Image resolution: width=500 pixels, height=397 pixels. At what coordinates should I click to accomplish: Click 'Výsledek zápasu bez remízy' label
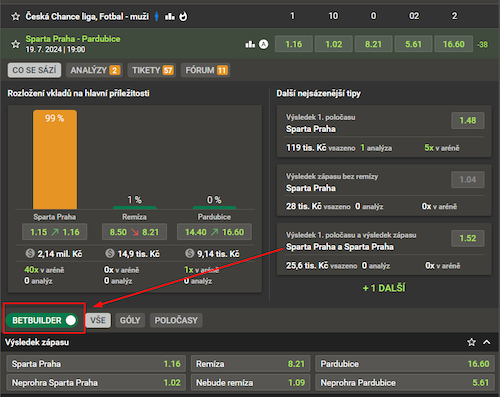point(332,176)
